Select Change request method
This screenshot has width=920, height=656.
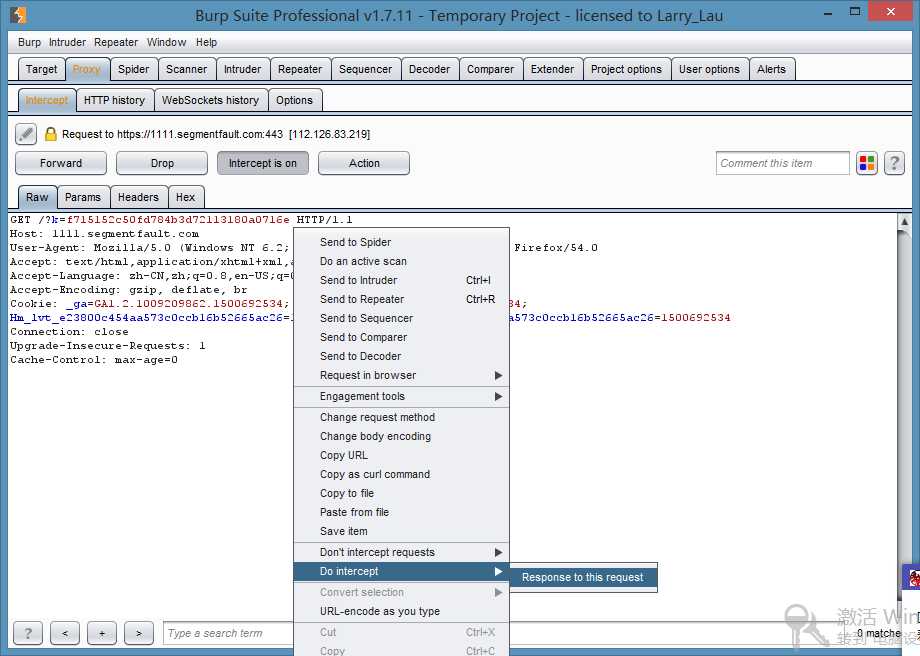pyautogui.click(x=401, y=417)
